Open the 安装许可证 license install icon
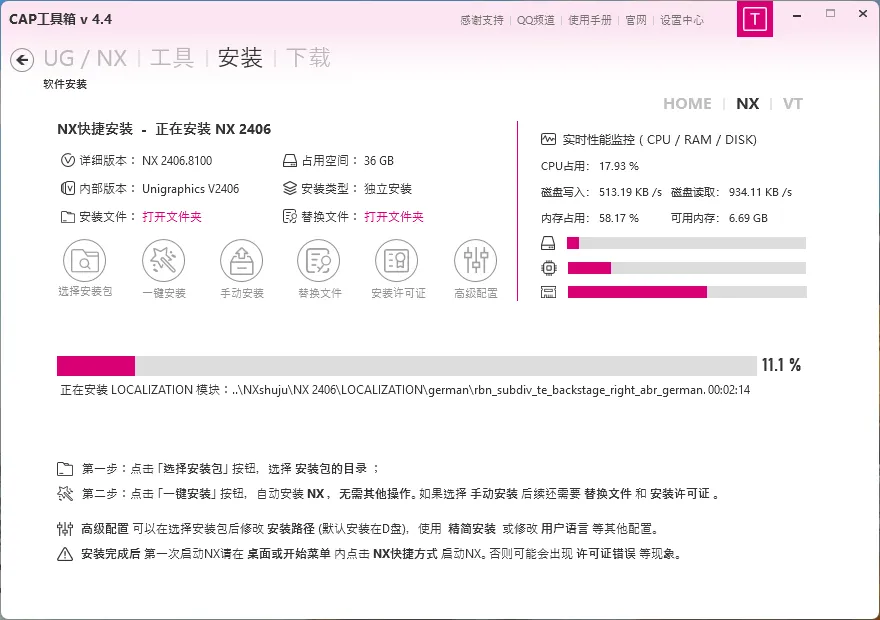Image resolution: width=880 pixels, height=620 pixels. (x=397, y=260)
